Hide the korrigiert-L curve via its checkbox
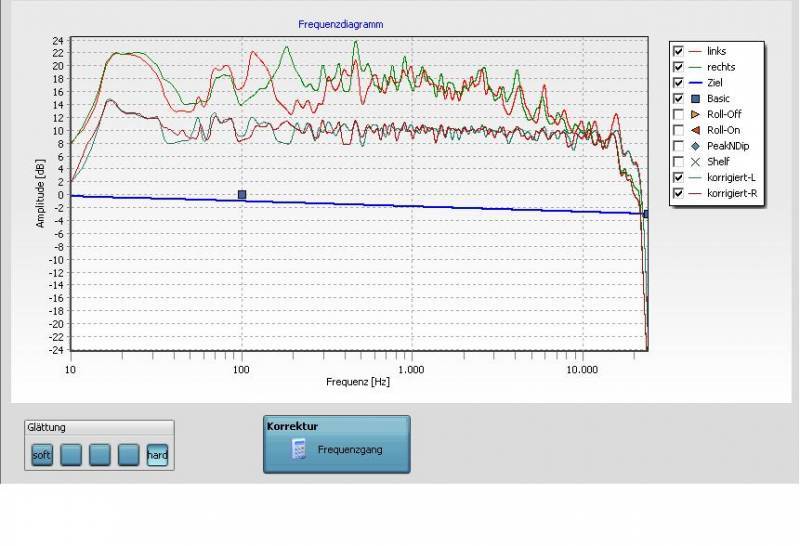The image size is (800, 546). (678, 178)
